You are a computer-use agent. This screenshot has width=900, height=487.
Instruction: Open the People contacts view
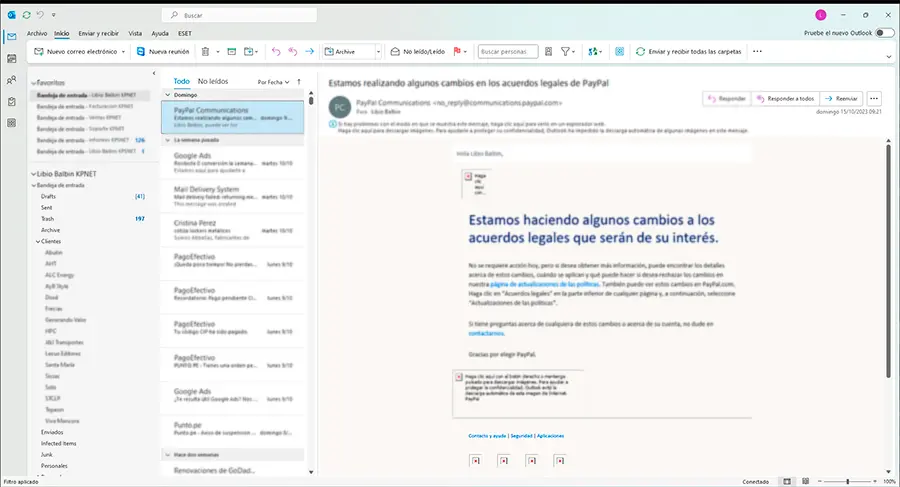pyautogui.click(x=11, y=80)
